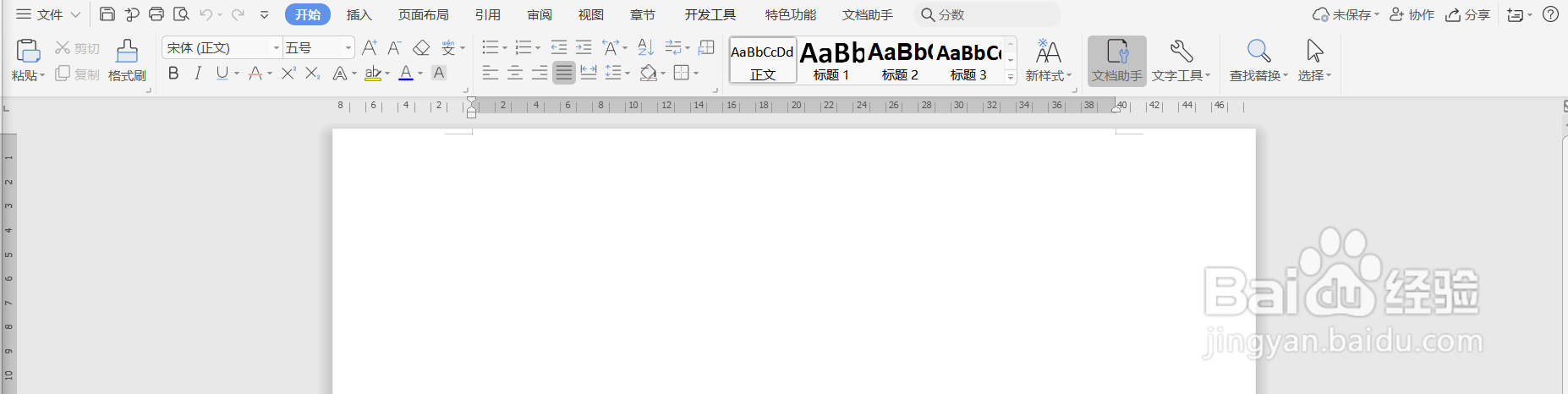This screenshot has width=1568, height=394.
Task: Open the File (文件) menu
Action: point(47,14)
